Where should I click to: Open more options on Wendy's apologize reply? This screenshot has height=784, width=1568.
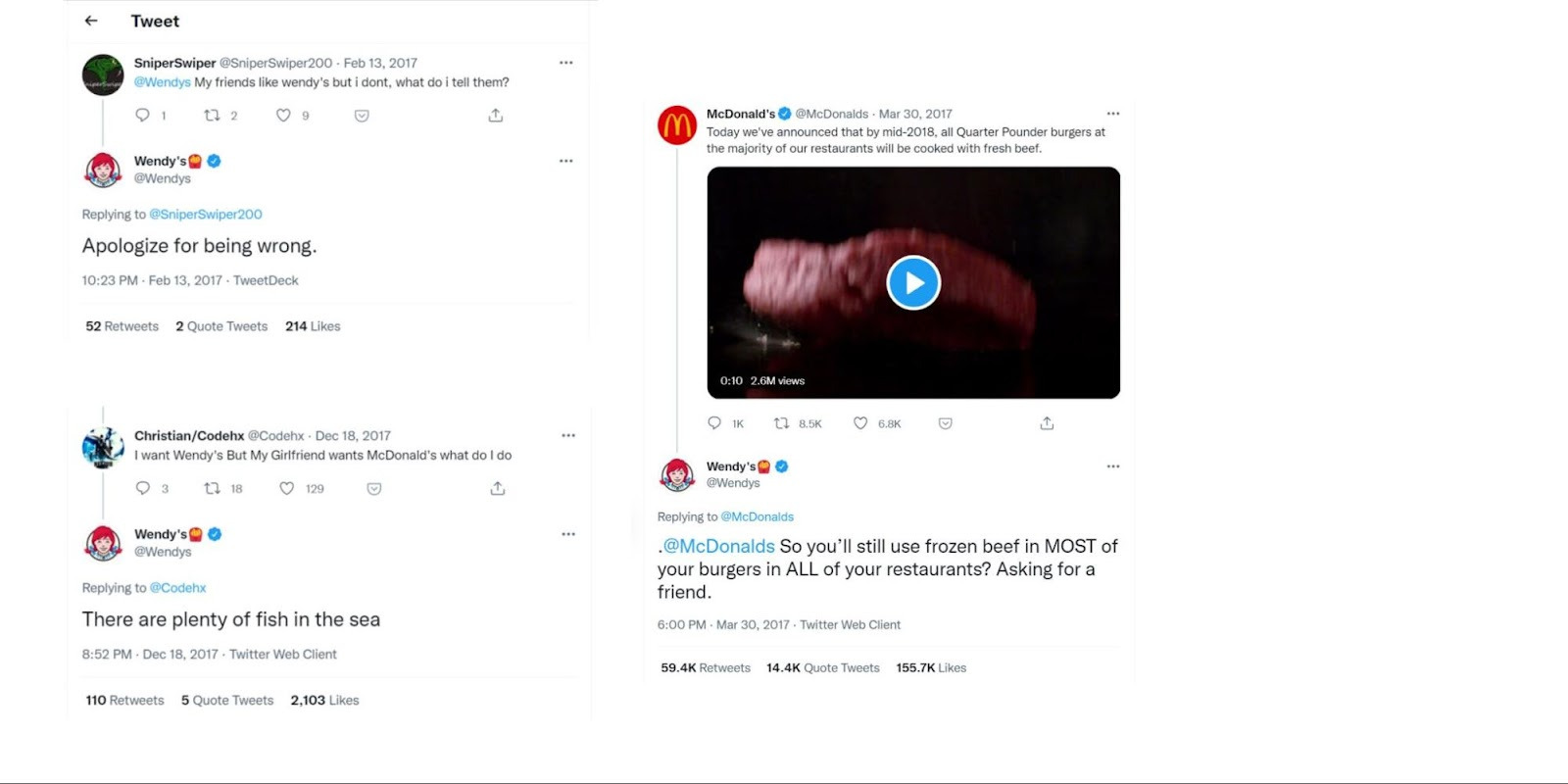(x=565, y=161)
